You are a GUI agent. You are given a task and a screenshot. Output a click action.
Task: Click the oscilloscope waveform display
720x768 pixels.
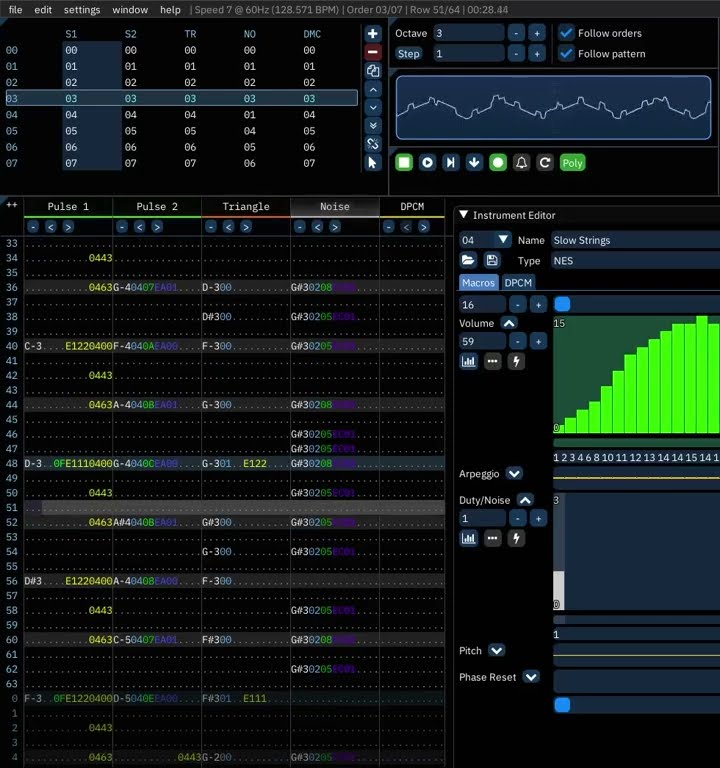pyautogui.click(x=553, y=108)
